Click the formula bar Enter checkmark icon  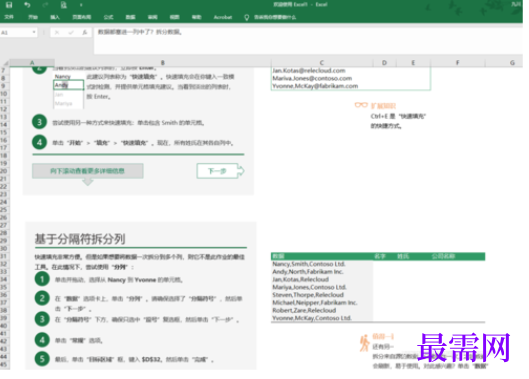[x=71, y=32]
